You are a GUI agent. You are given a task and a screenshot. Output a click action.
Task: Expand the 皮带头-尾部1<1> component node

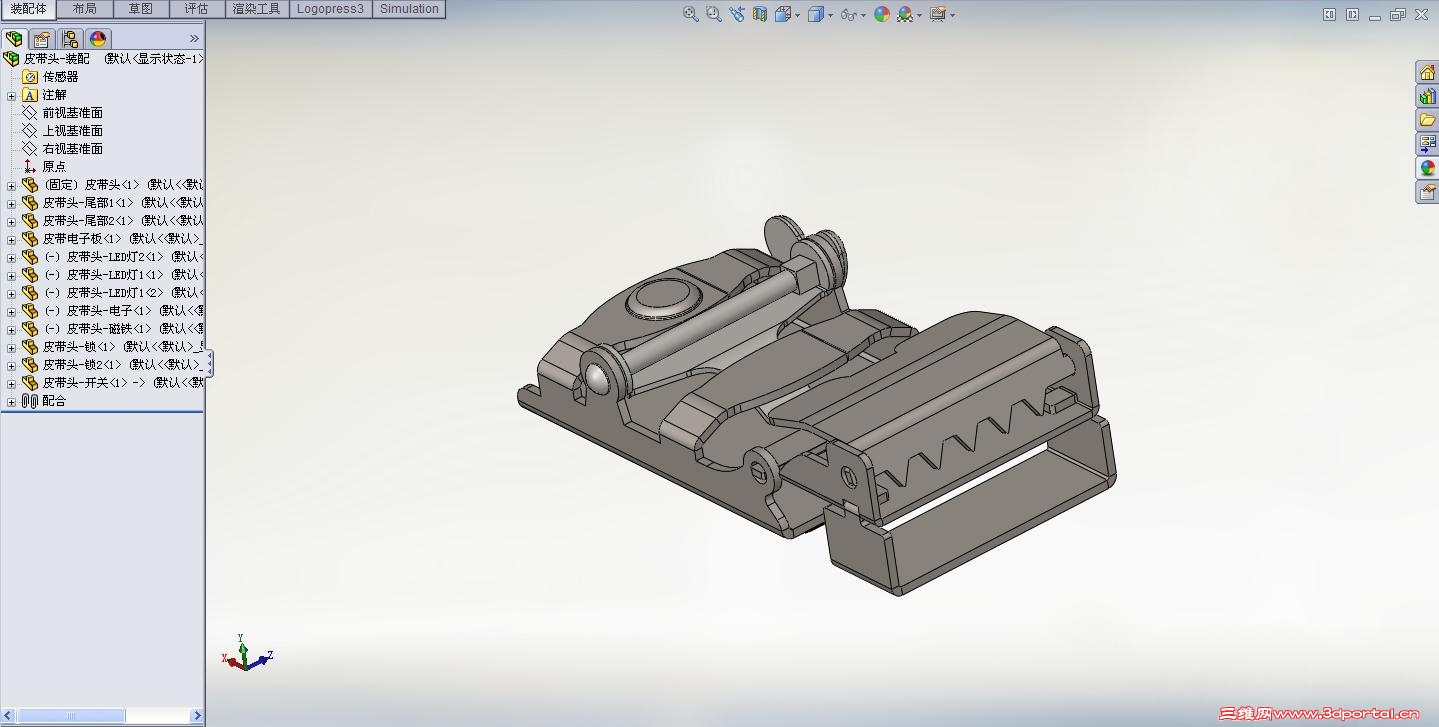click(x=12, y=204)
